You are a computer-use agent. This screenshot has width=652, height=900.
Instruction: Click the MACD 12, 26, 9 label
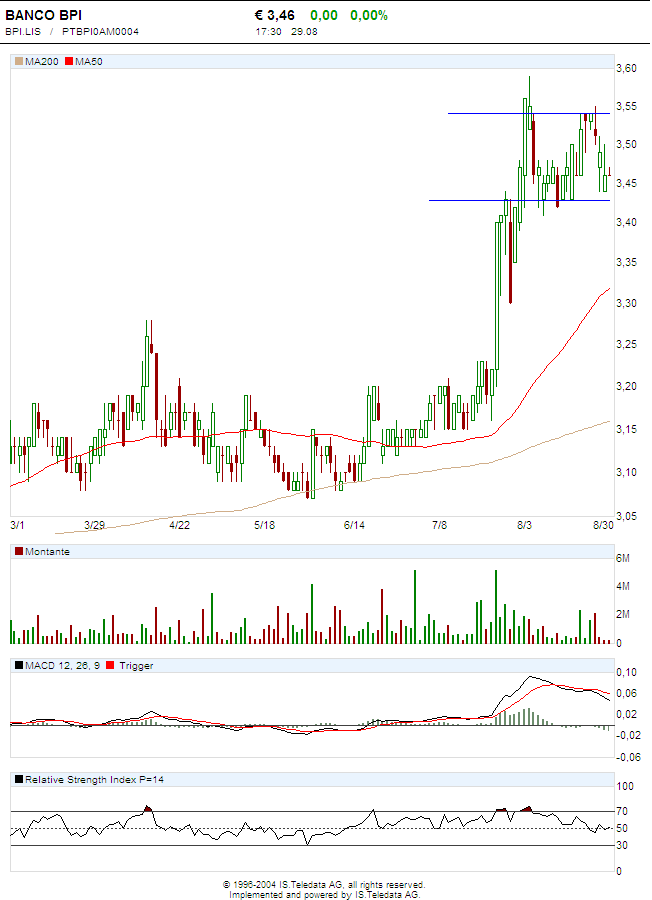pyautogui.click(x=63, y=666)
